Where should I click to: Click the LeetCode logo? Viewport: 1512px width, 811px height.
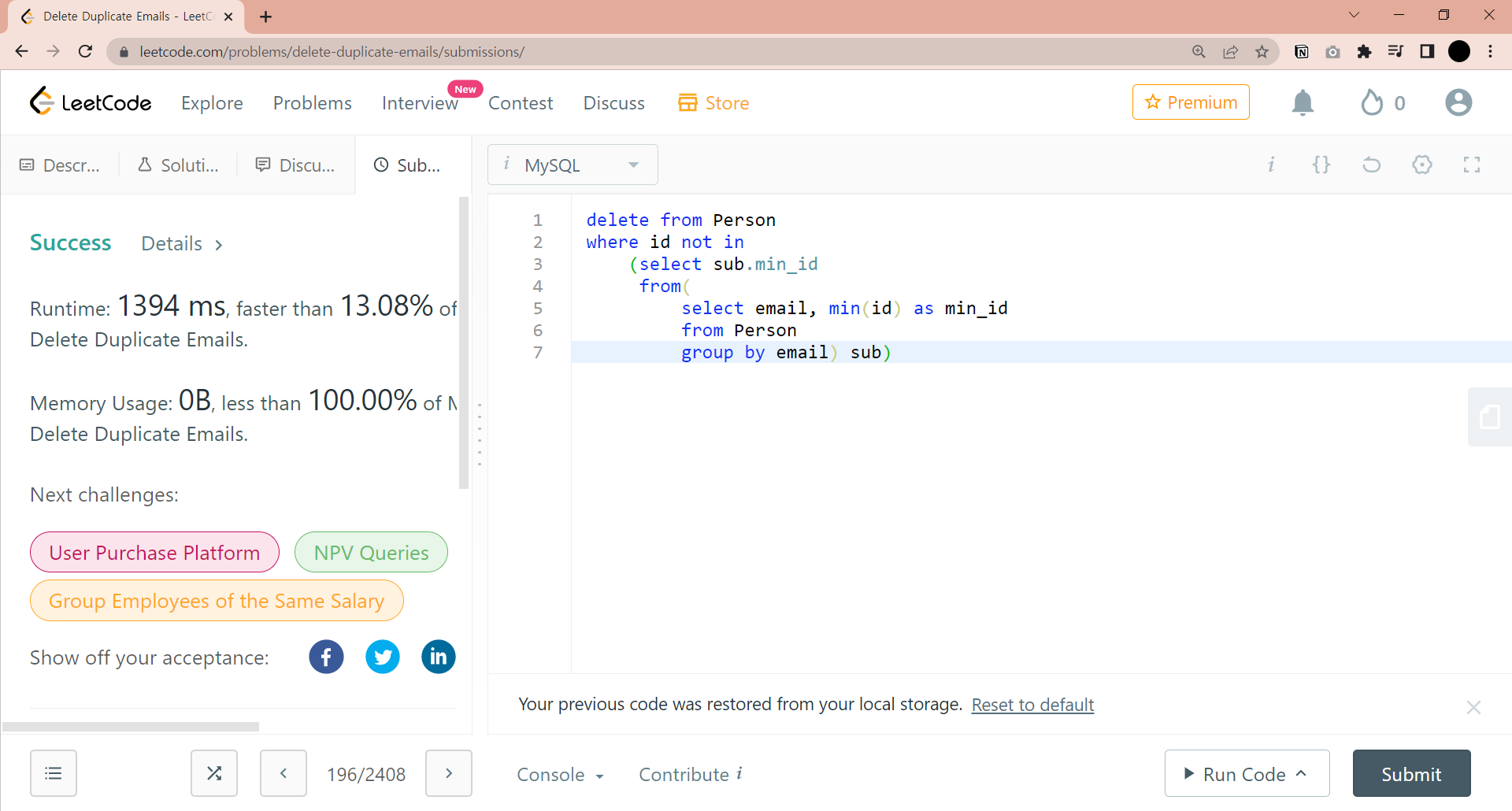click(x=90, y=102)
